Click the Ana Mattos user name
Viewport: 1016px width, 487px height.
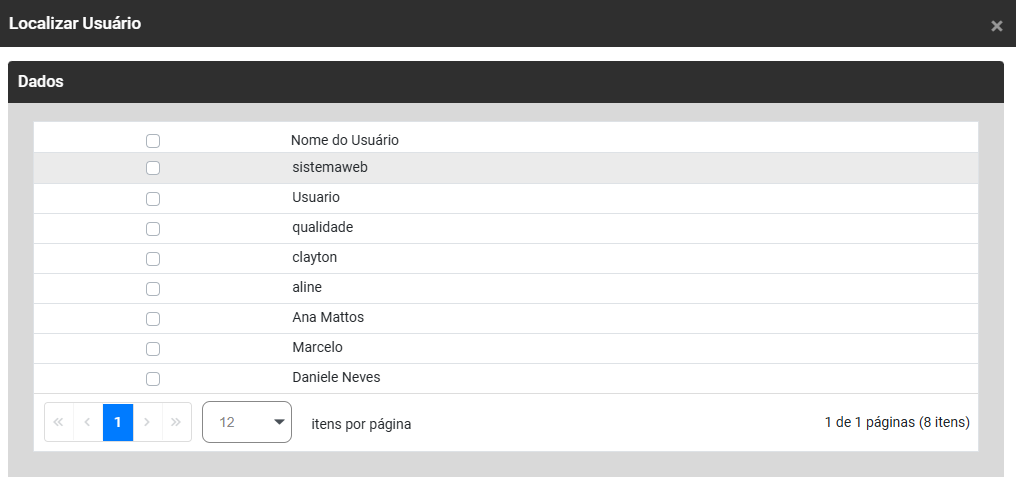click(x=328, y=317)
